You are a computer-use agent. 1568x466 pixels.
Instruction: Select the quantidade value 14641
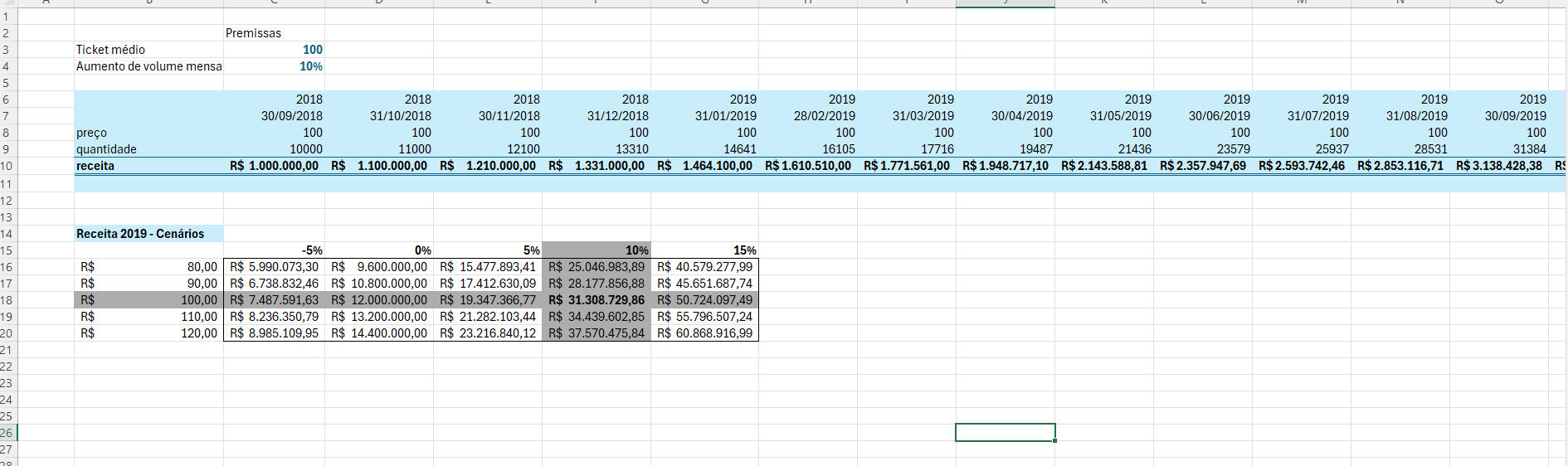(x=704, y=149)
